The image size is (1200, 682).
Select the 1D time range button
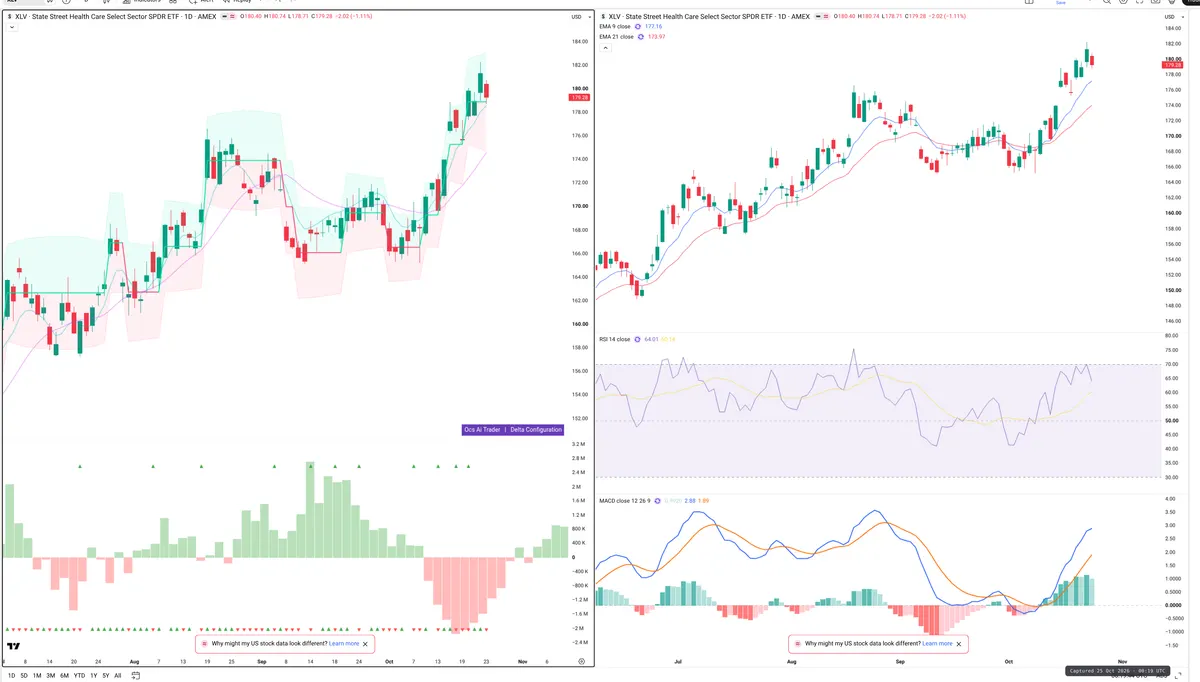click(x=10, y=675)
